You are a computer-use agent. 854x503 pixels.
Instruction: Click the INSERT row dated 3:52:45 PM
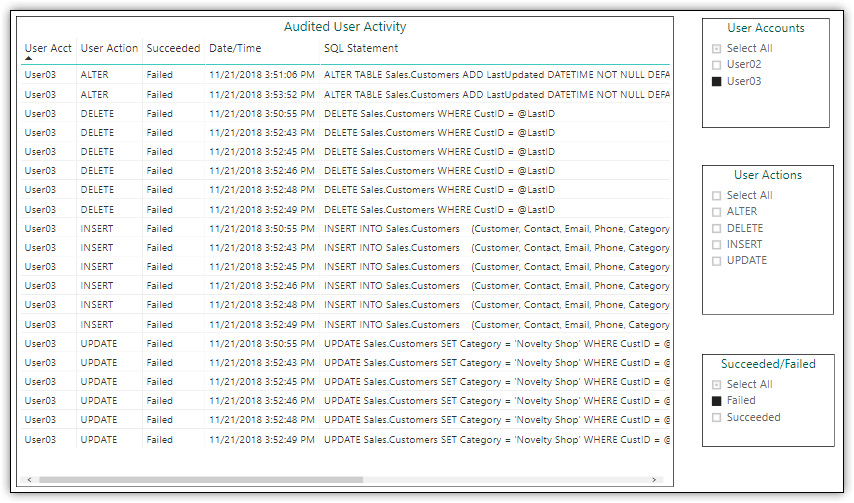tap(345, 267)
